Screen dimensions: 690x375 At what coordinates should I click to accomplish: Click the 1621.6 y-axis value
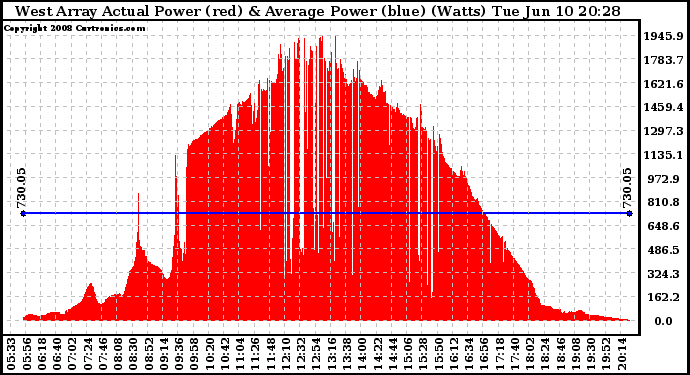click(664, 84)
